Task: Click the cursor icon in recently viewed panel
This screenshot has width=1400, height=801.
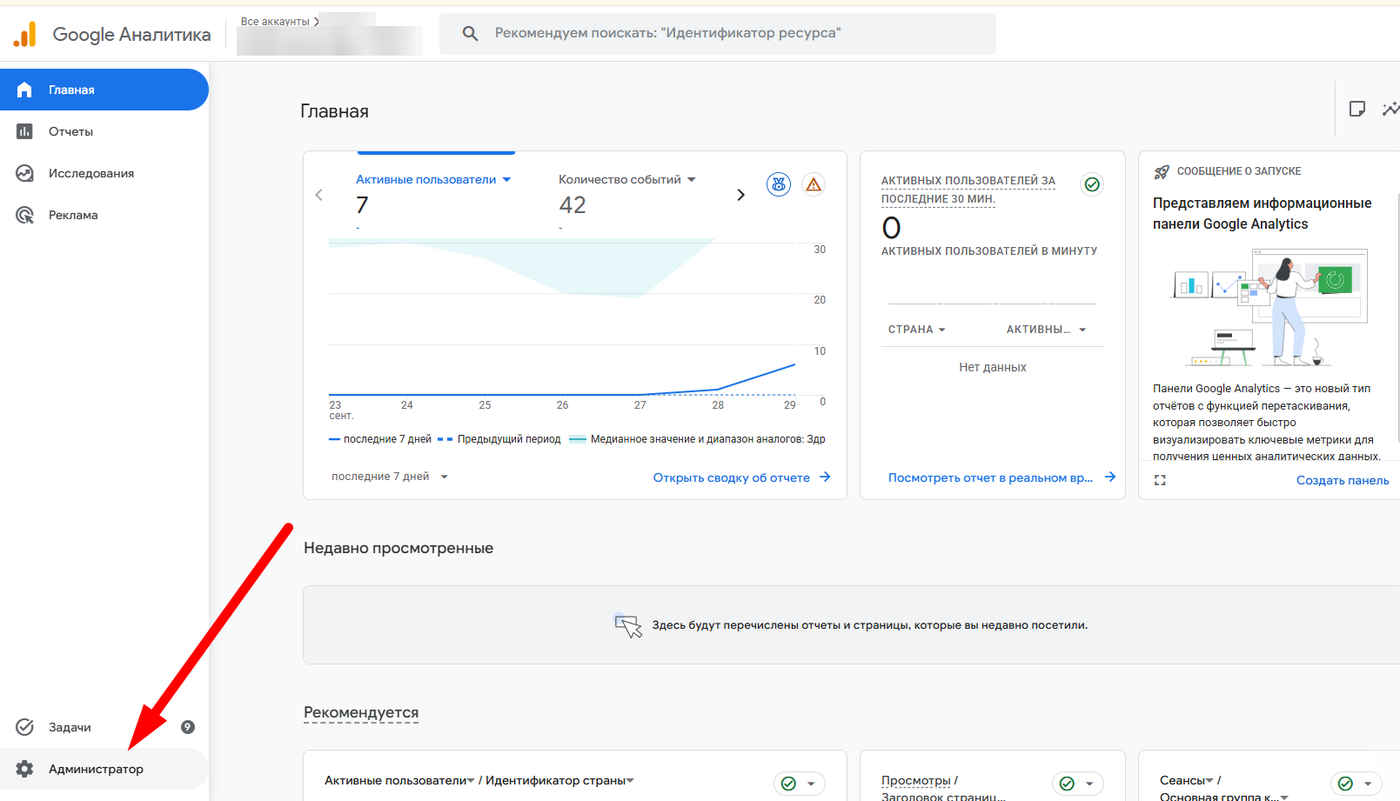Action: (628, 626)
